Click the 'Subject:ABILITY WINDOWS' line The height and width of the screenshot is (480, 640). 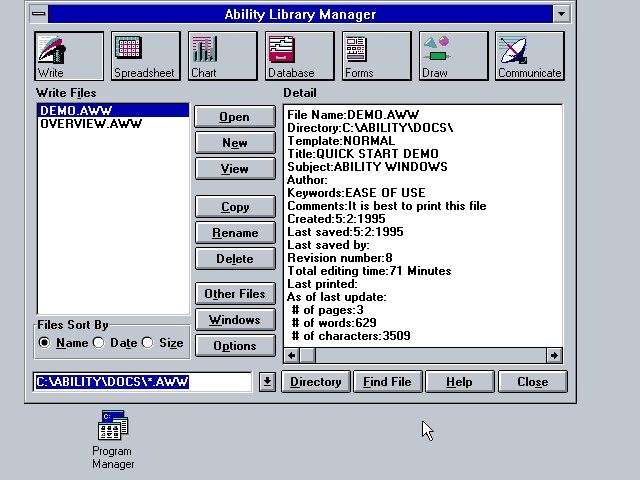point(367,167)
